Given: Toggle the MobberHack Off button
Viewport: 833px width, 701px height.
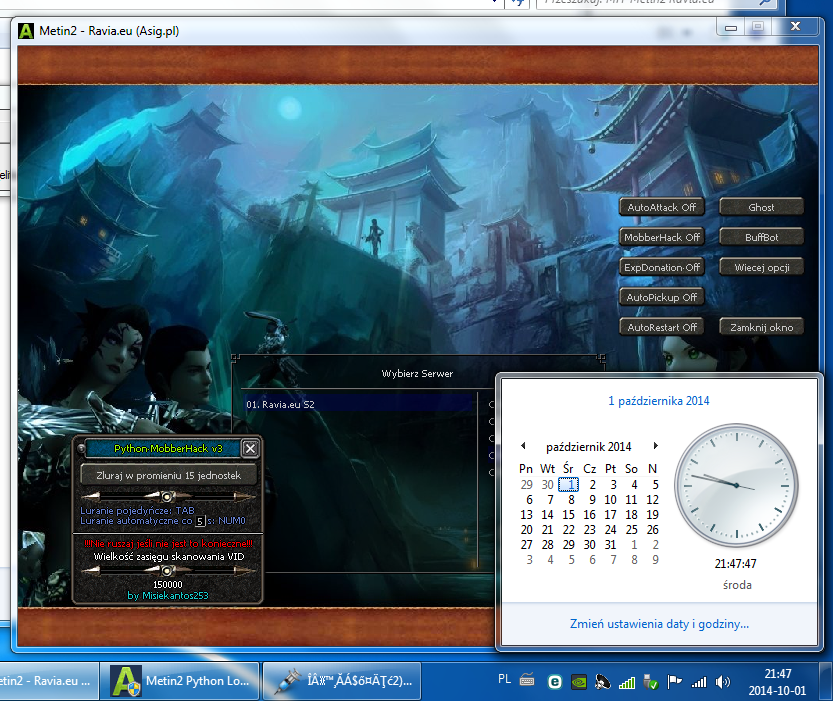Looking at the screenshot, I should pyautogui.click(x=661, y=237).
